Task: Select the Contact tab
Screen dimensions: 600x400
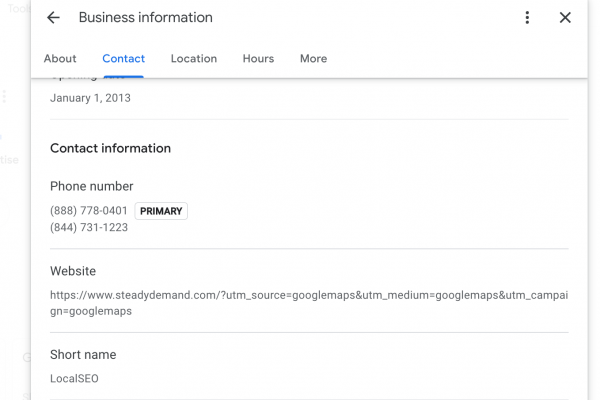Action: [123, 59]
